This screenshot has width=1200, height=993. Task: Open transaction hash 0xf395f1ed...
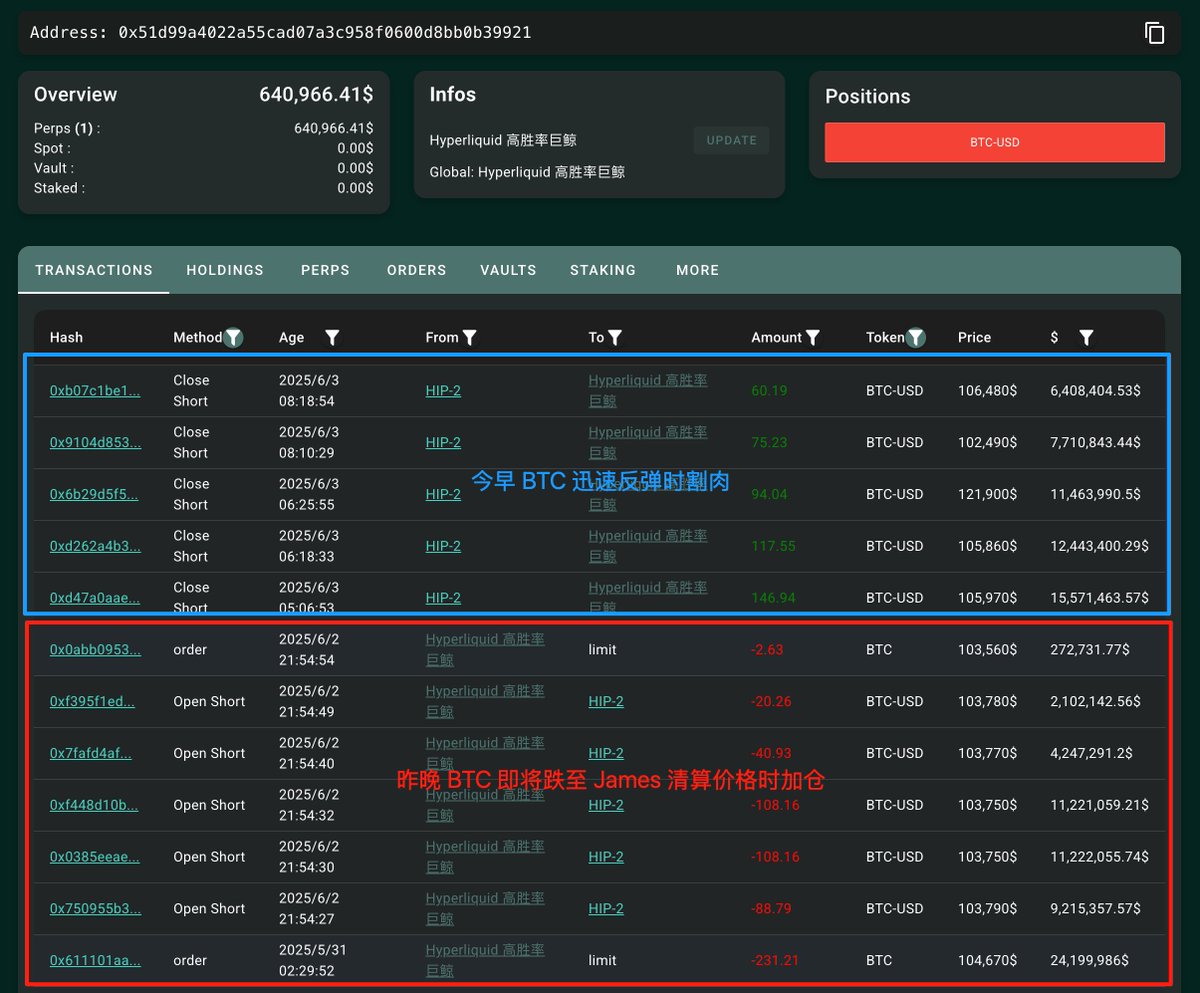tap(92, 702)
